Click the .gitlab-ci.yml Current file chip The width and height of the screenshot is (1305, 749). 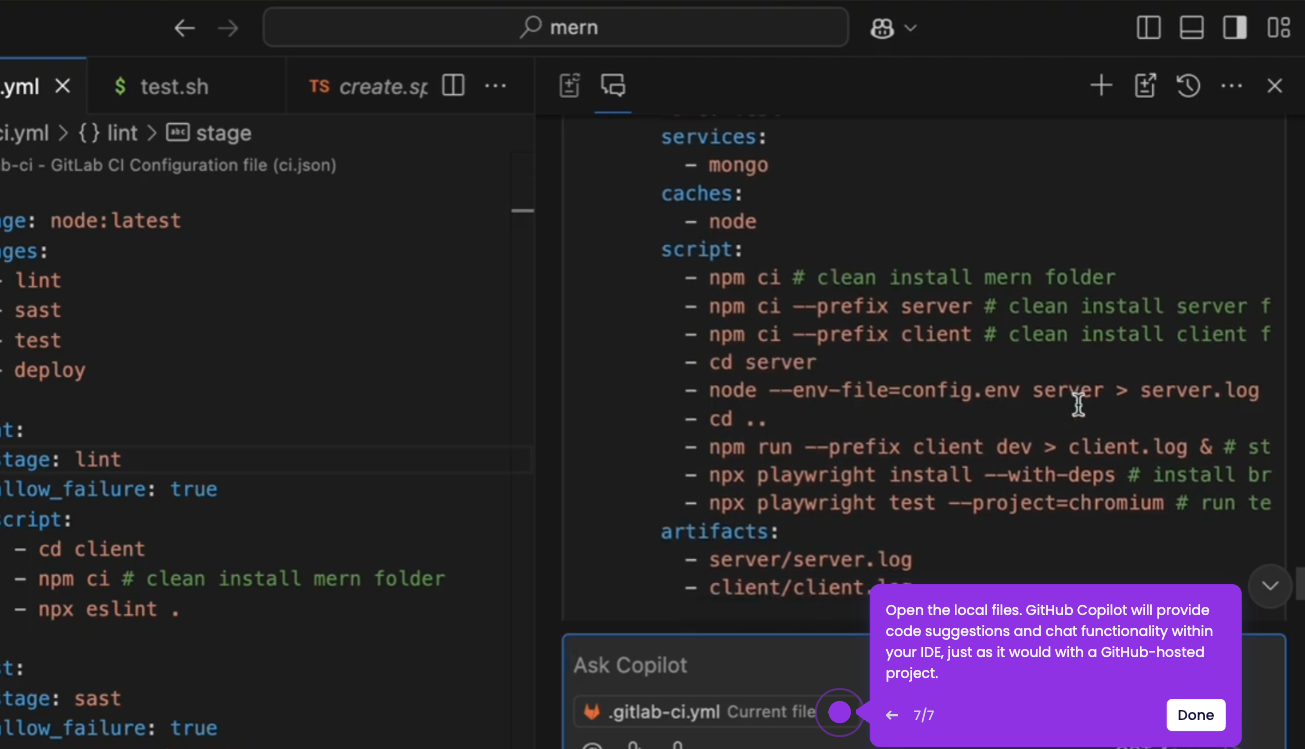[698, 712]
